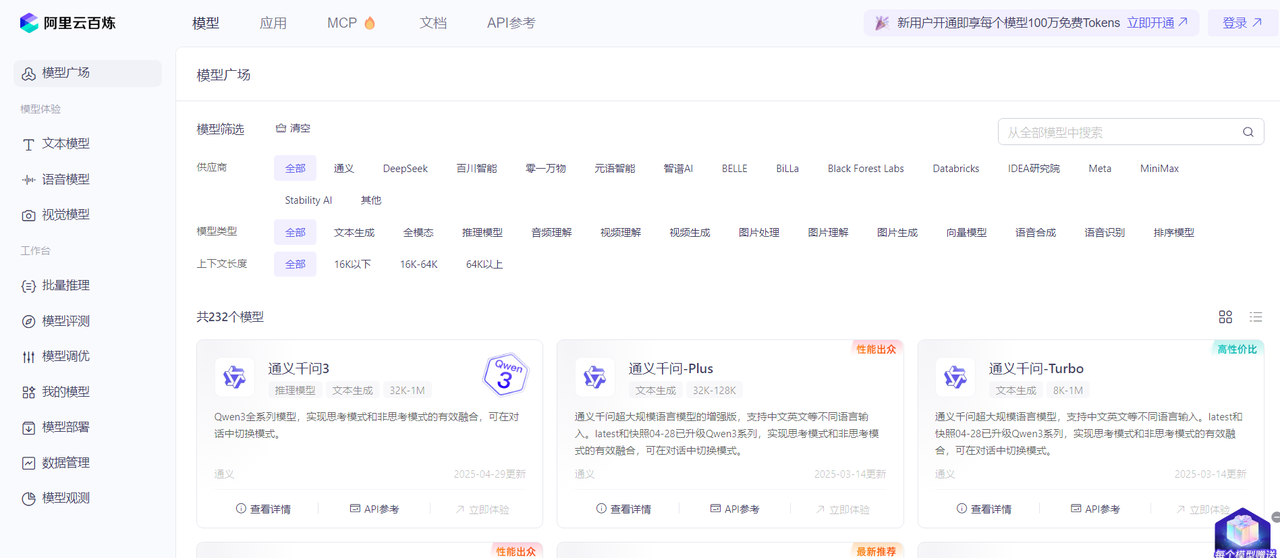Filter supplier by 通义
The height and width of the screenshot is (558, 1280).
(x=344, y=169)
